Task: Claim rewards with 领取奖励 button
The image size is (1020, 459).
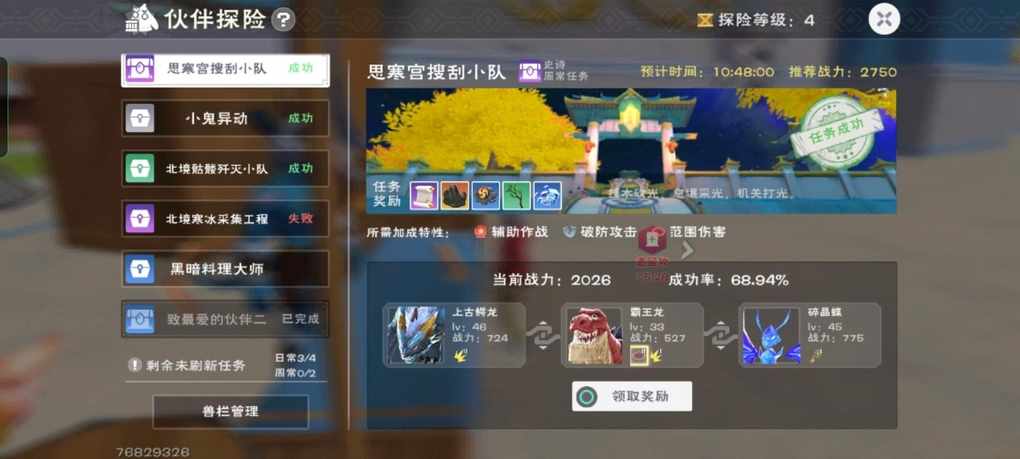Action: 632,396
